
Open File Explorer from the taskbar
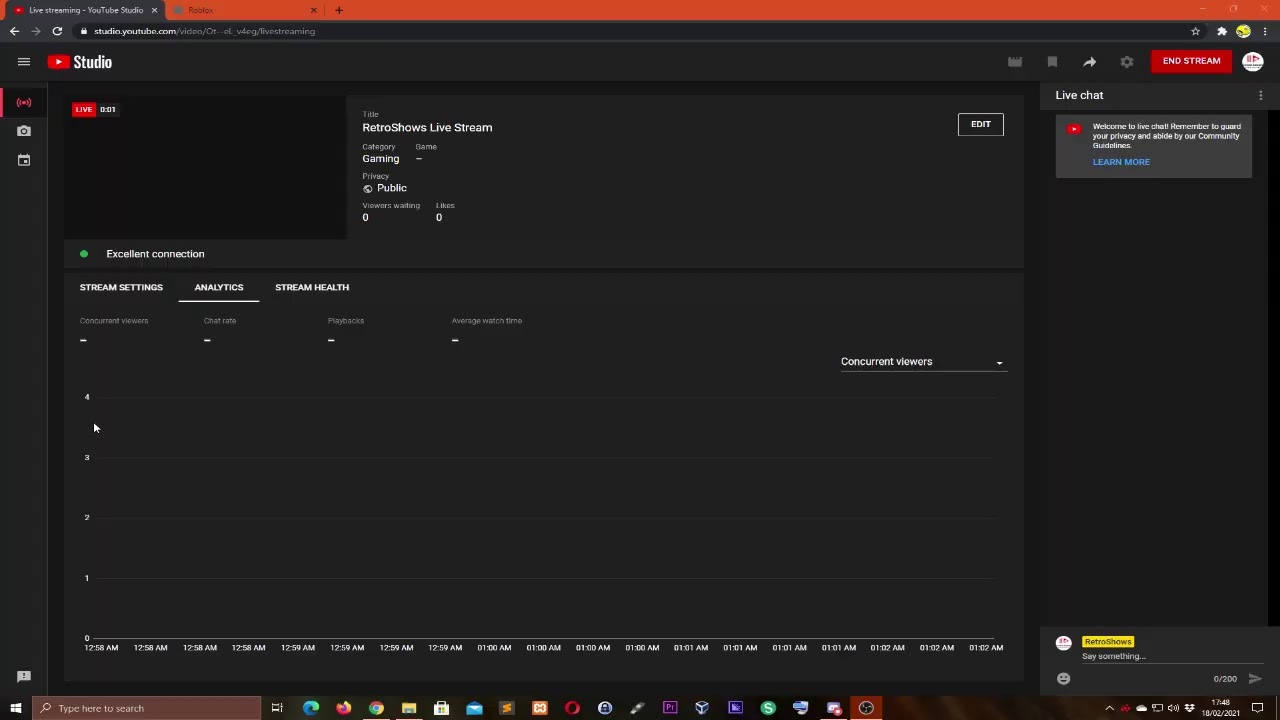pos(409,708)
